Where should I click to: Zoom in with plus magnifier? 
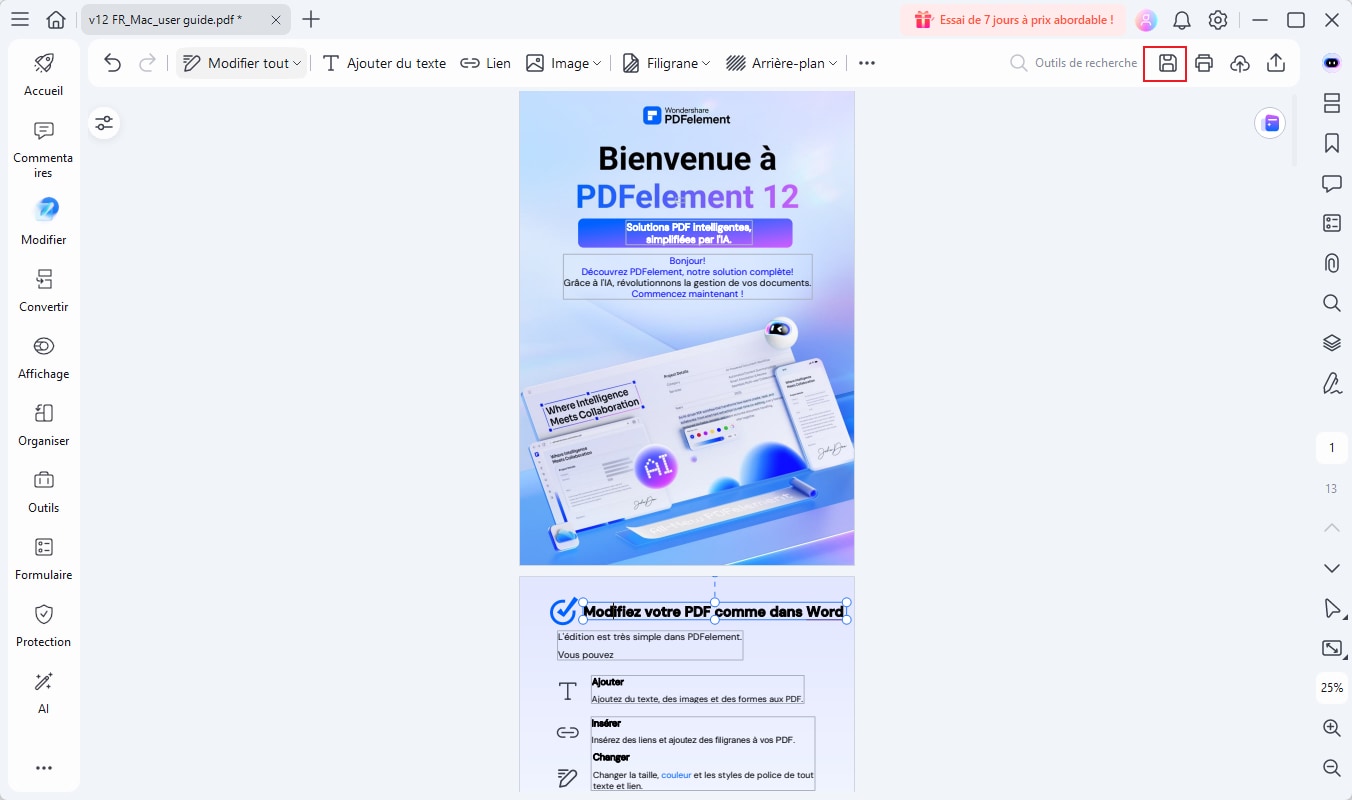point(1331,728)
